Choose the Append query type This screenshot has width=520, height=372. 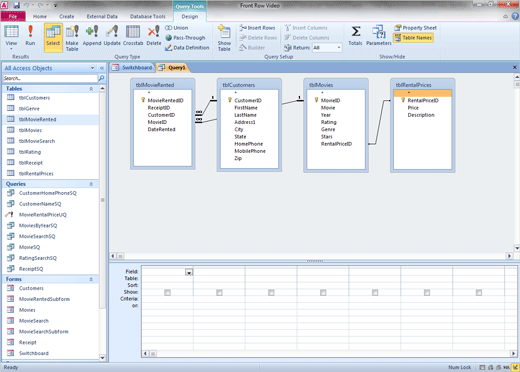click(x=92, y=36)
